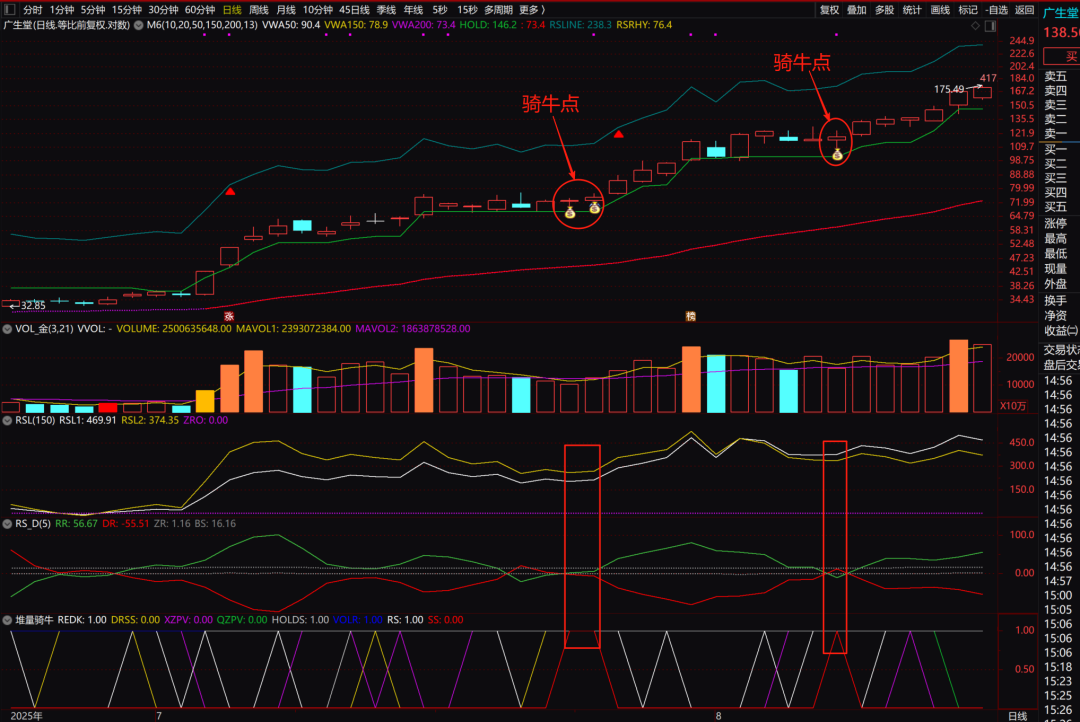Click the money bag icon inside the August circle
Screen dimensions: 1080x722
(837, 155)
